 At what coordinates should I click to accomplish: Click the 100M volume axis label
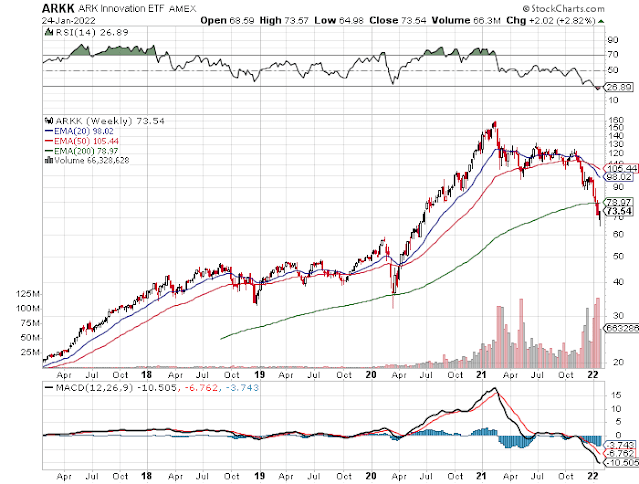[x=29, y=308]
